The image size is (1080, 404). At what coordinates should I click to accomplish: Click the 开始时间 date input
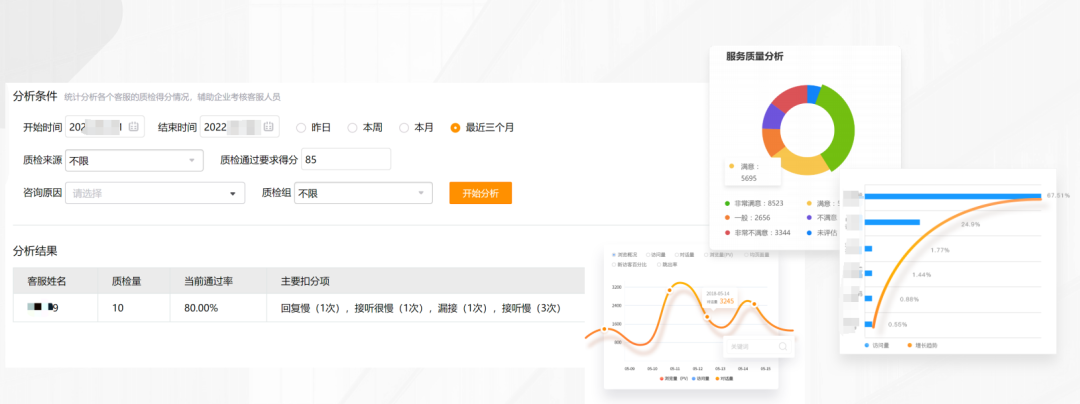click(x=105, y=127)
